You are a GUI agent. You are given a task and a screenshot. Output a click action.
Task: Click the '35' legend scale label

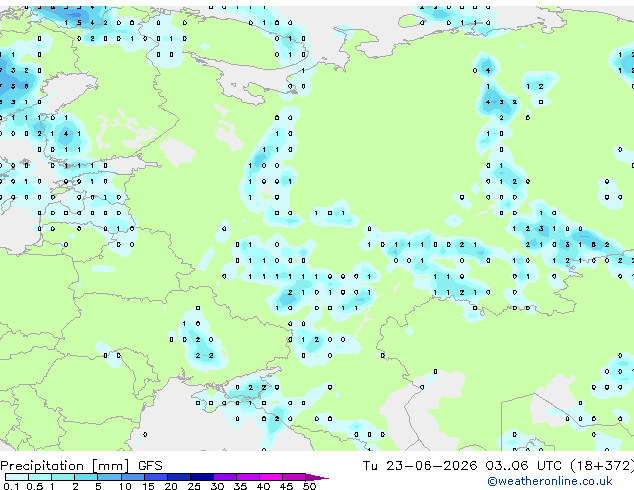click(240, 486)
